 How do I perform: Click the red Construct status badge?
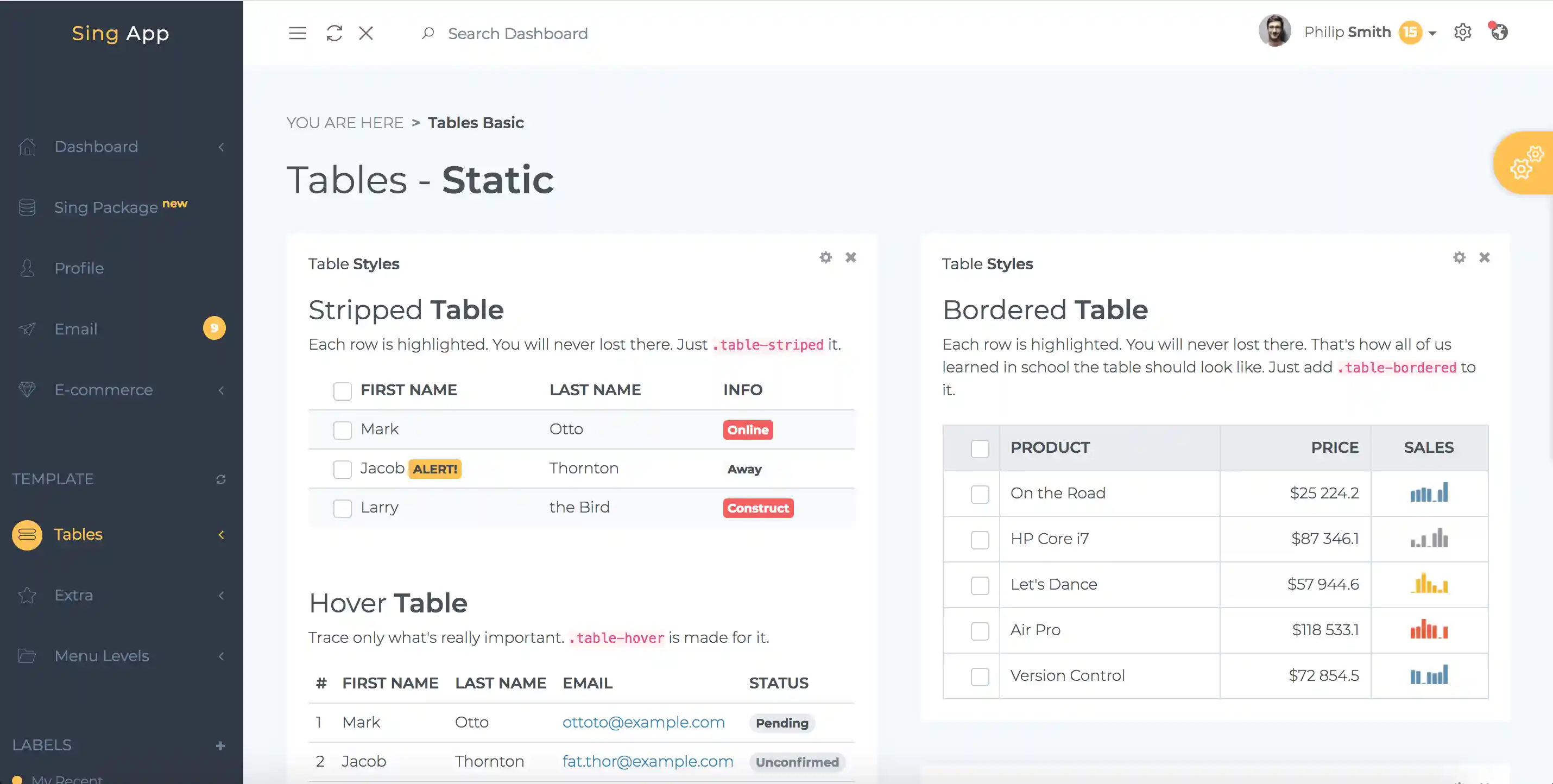point(758,508)
